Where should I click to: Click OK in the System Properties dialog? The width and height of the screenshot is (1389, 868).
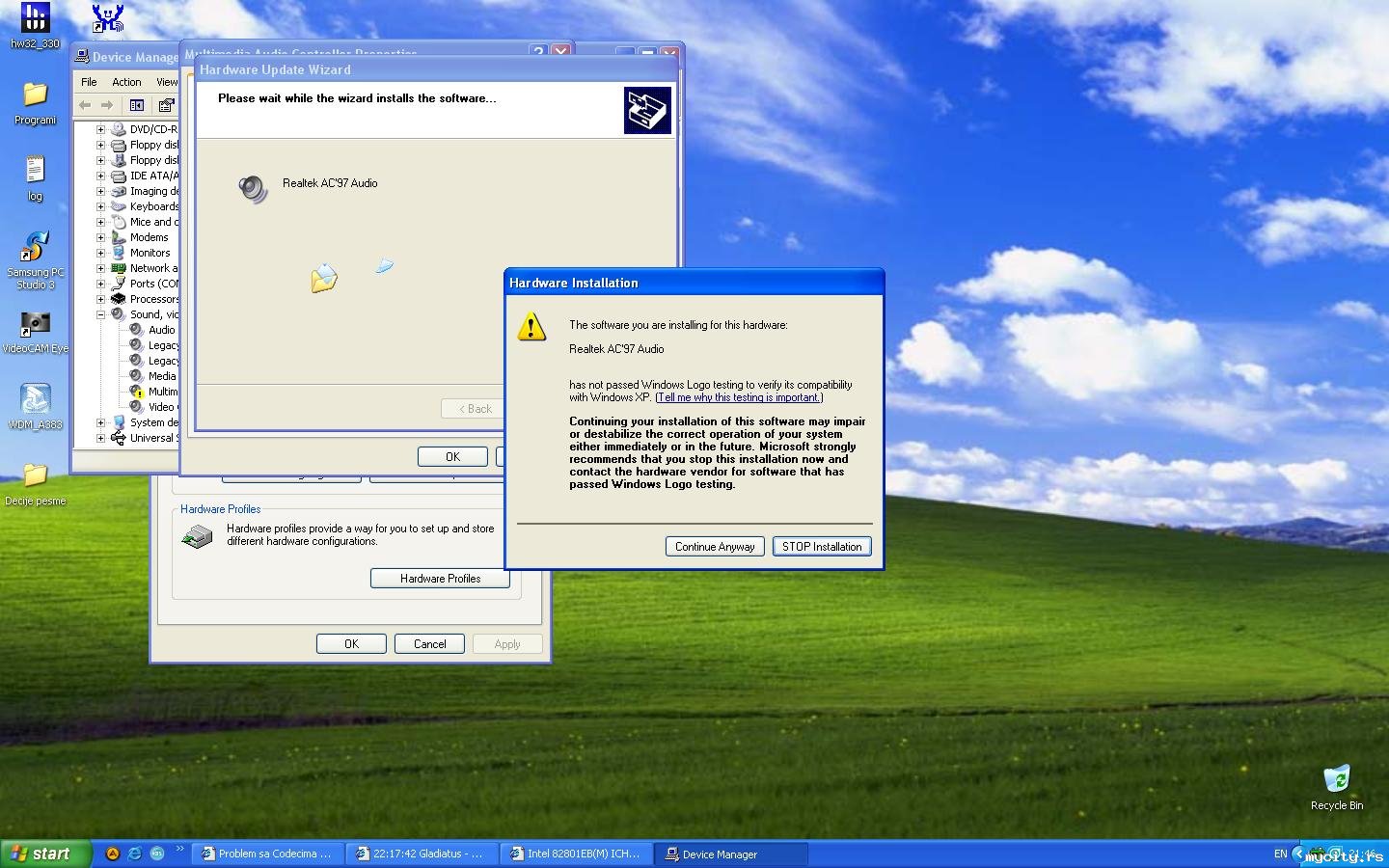click(351, 644)
